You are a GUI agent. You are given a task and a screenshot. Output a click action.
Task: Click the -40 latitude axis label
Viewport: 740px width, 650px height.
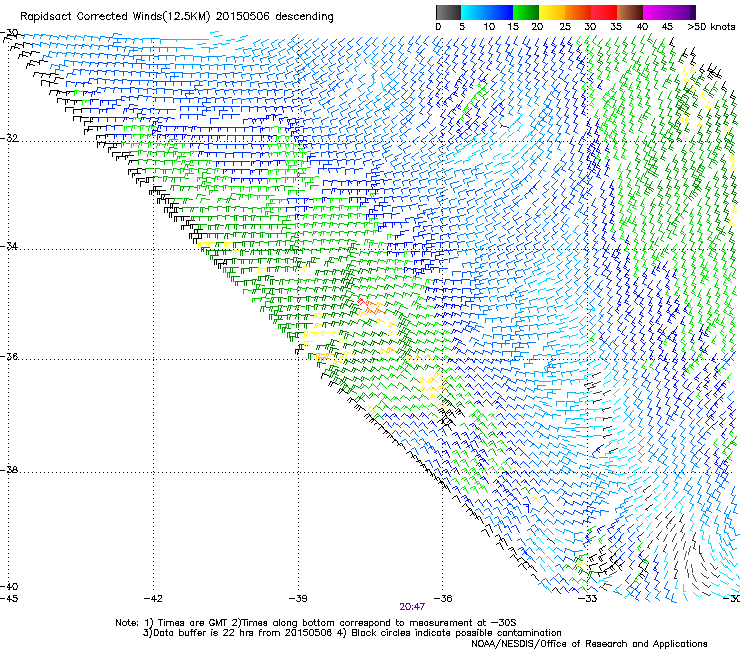click(x=9, y=586)
